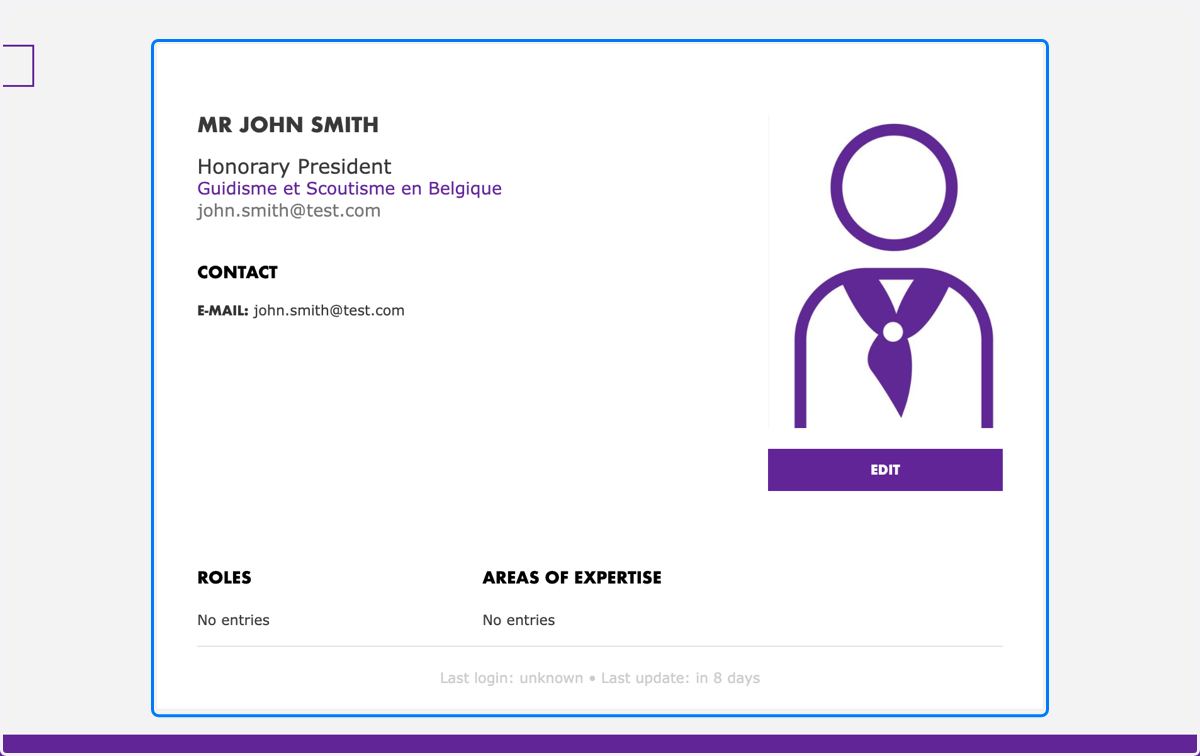Click the grey john.smith@test.com under organisation
The height and width of the screenshot is (756, 1200).
[289, 211]
